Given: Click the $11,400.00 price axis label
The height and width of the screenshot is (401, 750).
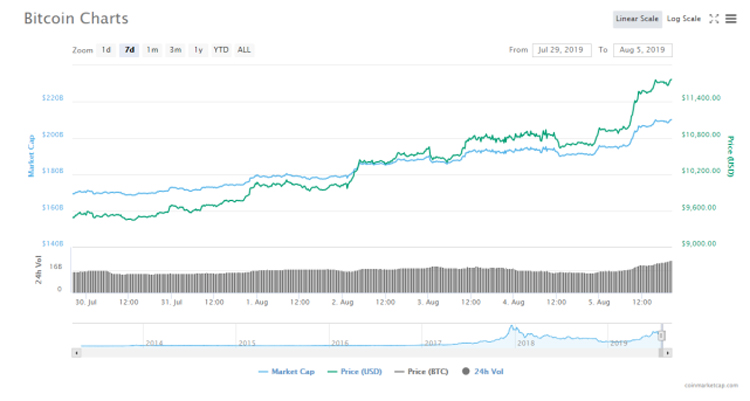Looking at the screenshot, I should 701,98.
